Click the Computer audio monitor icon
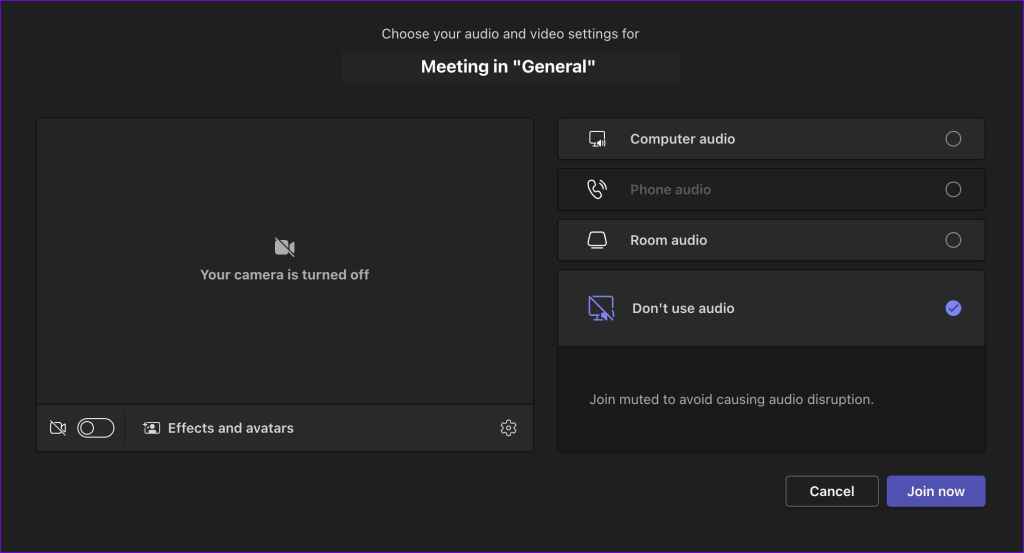 click(597, 139)
